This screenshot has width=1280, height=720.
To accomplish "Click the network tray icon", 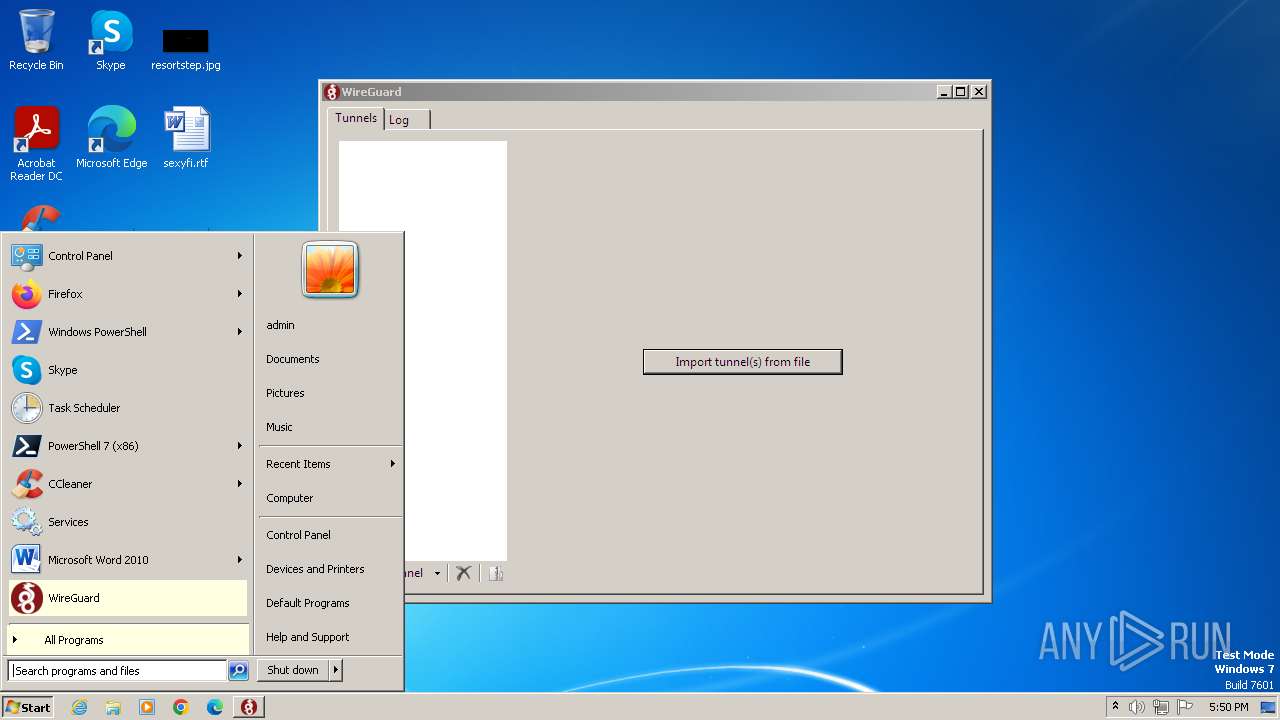I will 1161,707.
